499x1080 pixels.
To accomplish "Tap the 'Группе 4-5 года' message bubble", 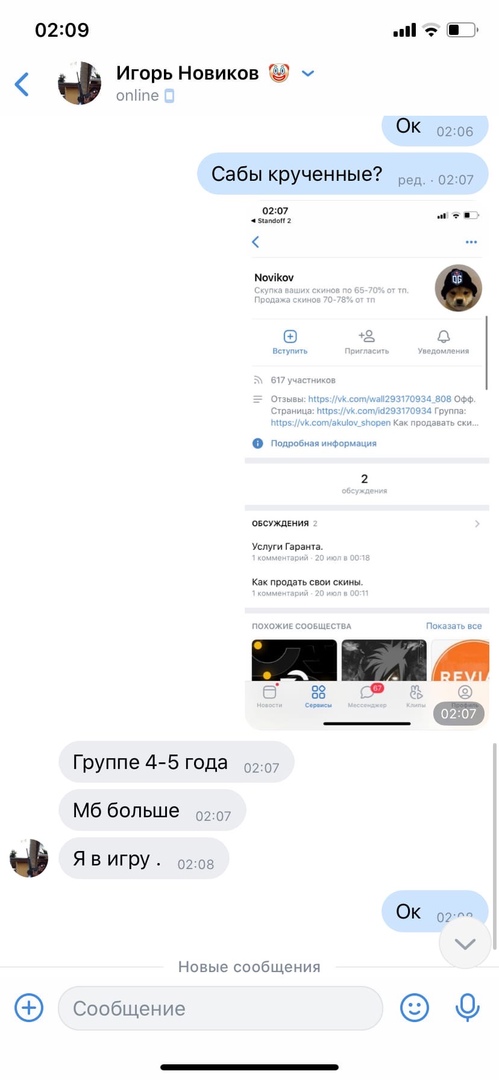I will (176, 762).
